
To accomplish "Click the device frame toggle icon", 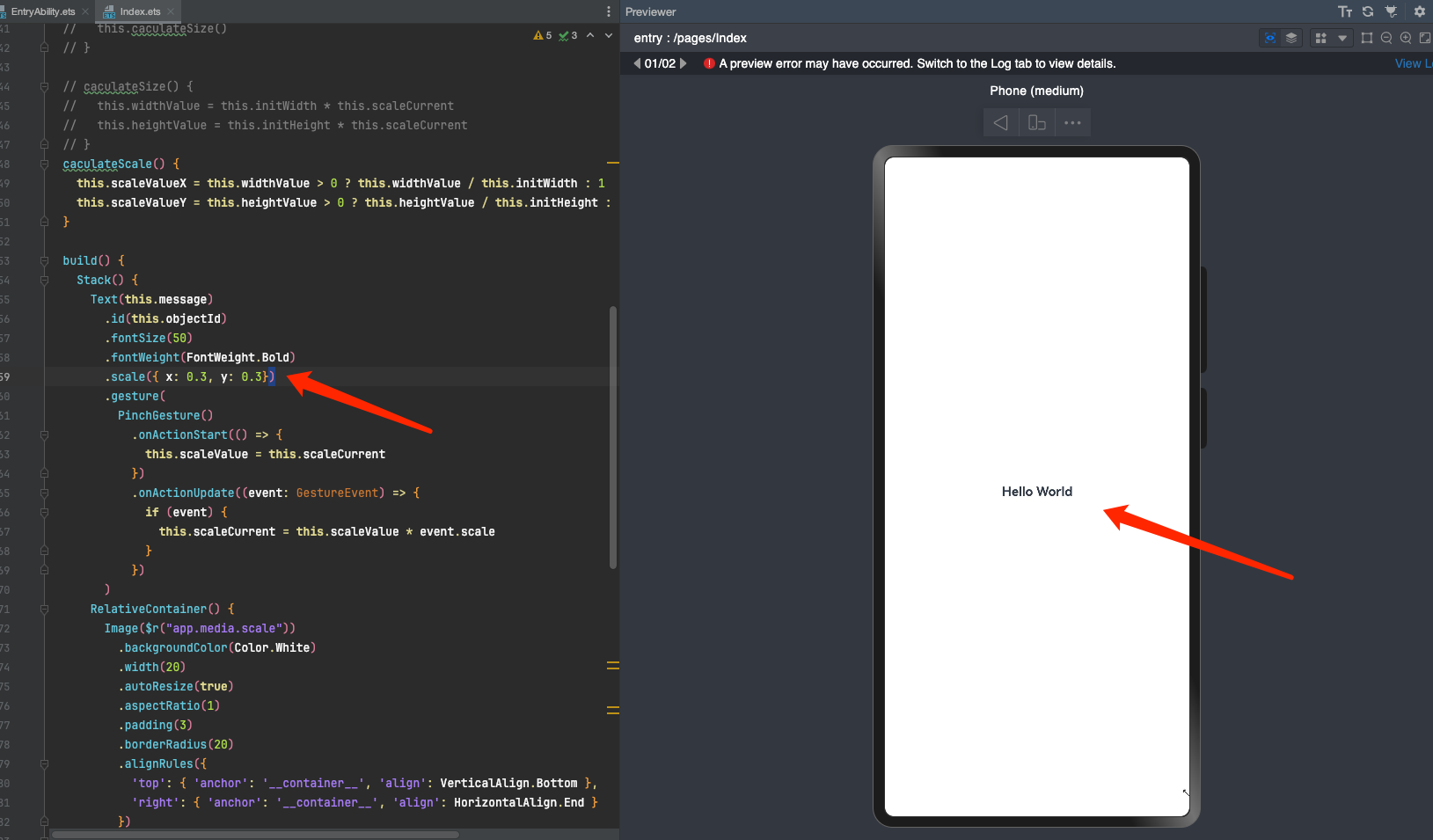I will point(1366,38).
